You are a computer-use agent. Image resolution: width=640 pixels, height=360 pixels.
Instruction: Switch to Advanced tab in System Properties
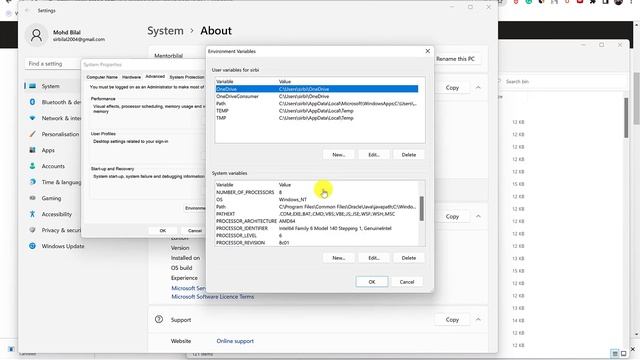pyautogui.click(x=155, y=76)
